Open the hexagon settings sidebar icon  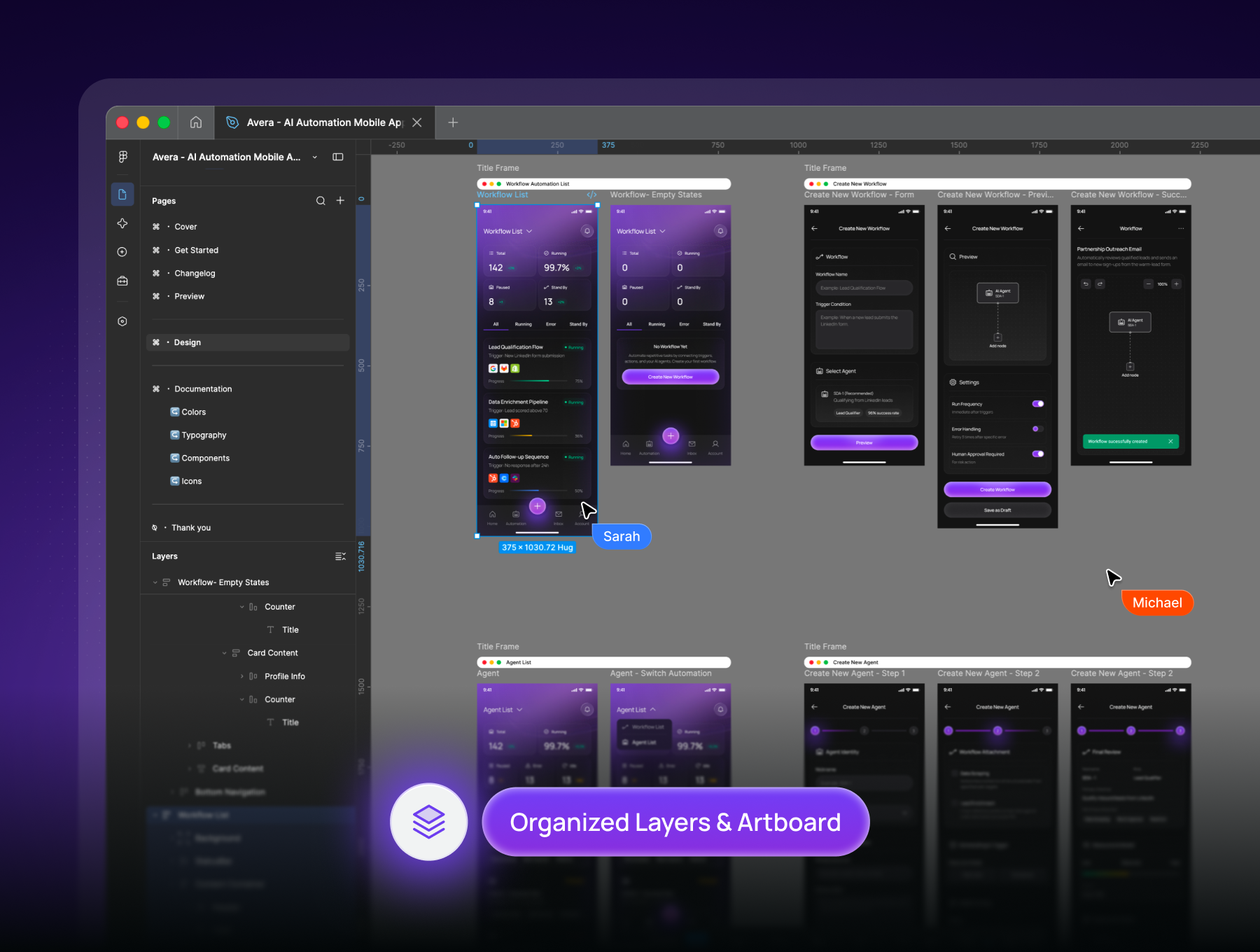pyautogui.click(x=122, y=321)
